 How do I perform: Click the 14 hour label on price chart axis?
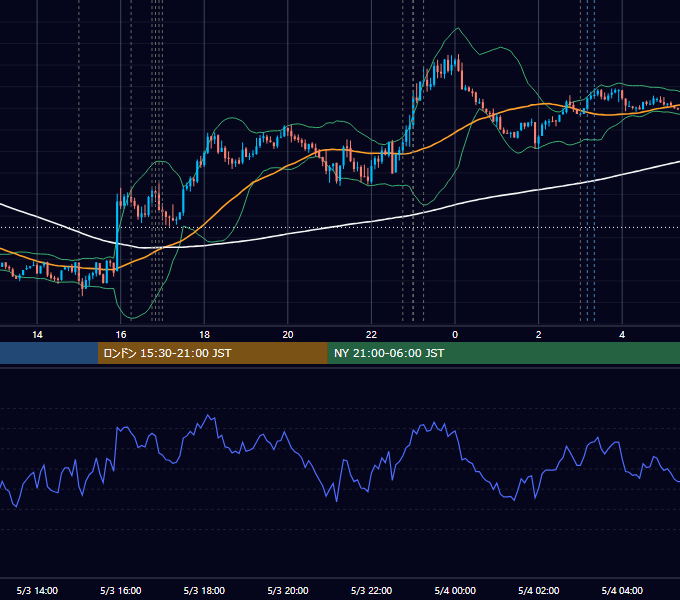37,335
